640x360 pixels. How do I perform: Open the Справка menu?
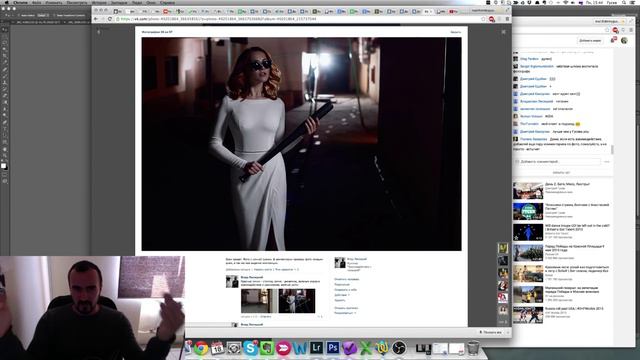point(167,2)
